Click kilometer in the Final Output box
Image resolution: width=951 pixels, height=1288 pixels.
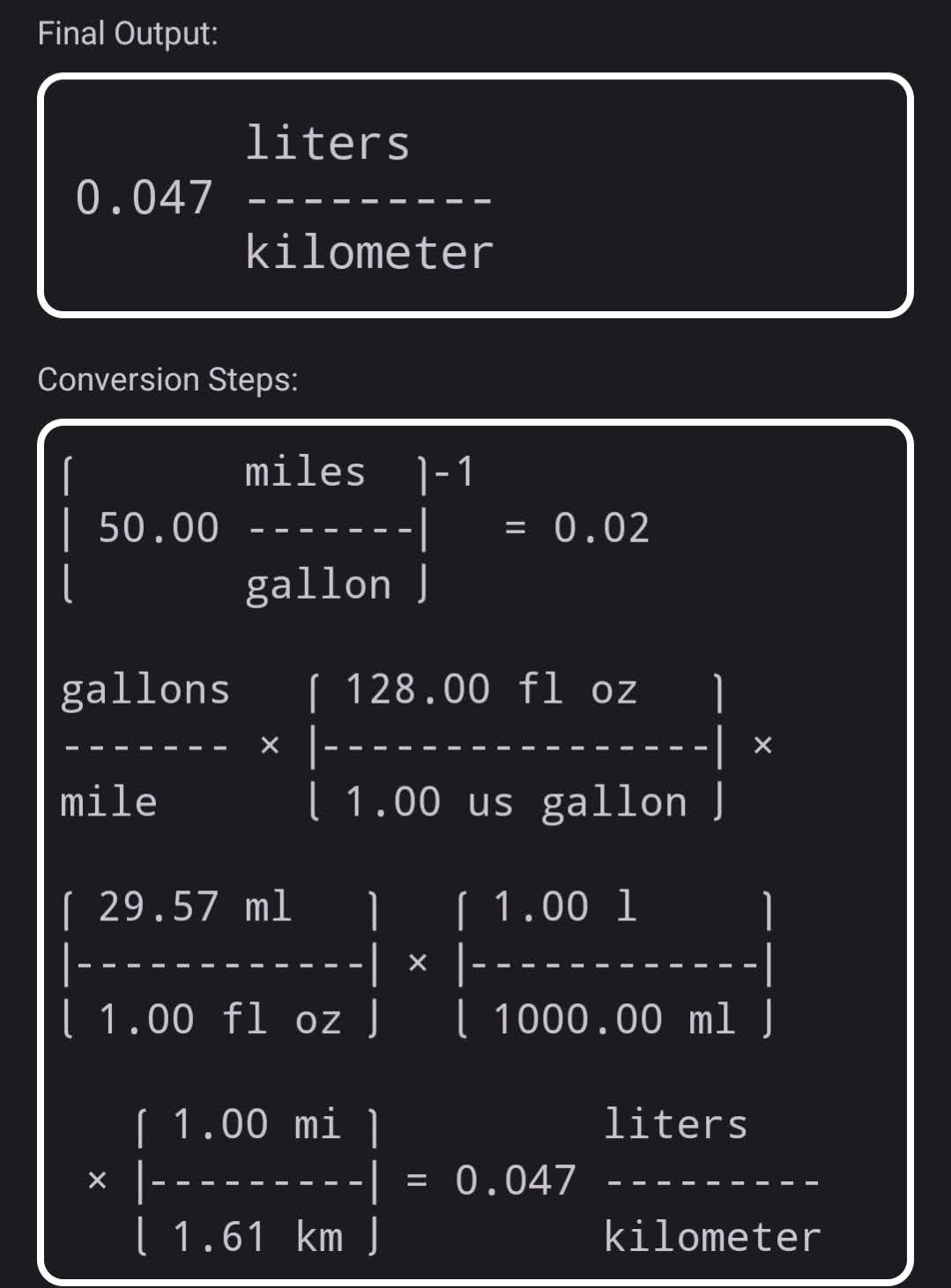tap(369, 252)
